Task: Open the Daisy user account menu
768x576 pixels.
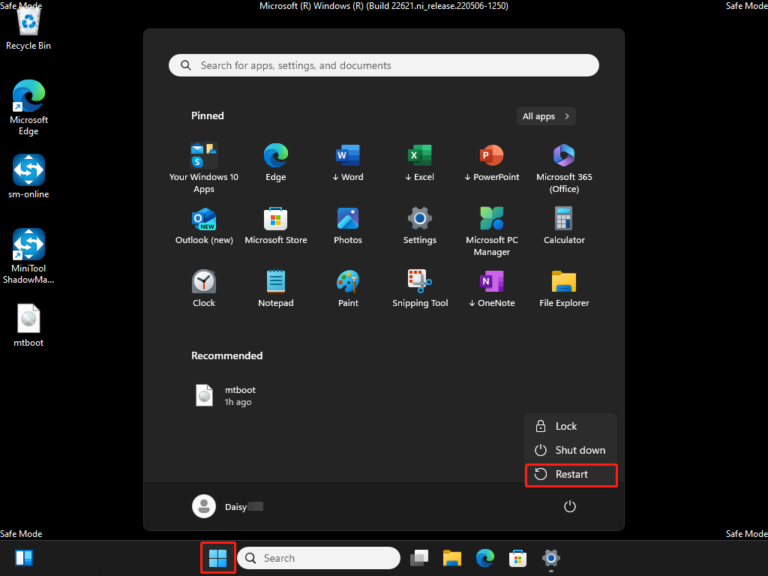Action: pos(228,506)
